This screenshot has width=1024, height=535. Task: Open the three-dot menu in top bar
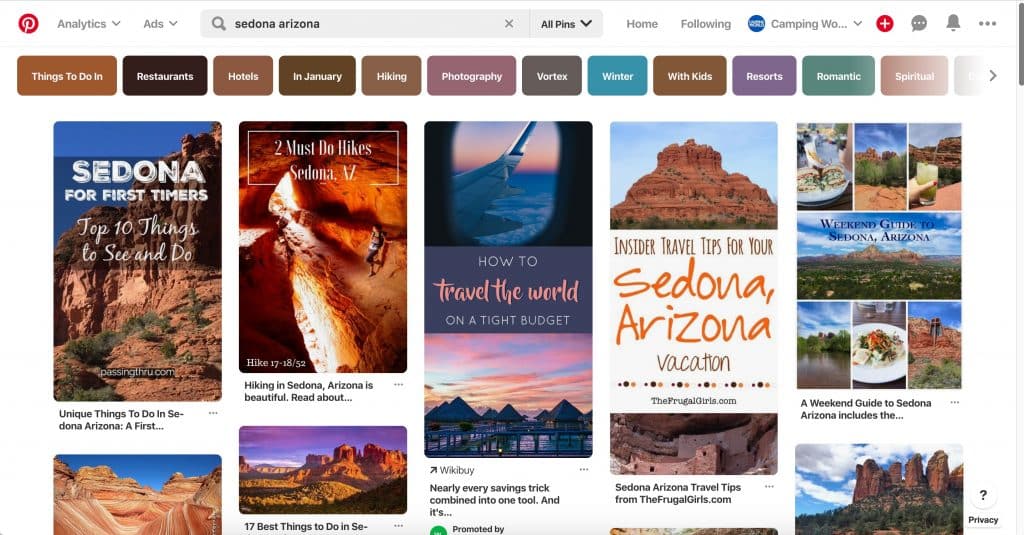tap(987, 24)
